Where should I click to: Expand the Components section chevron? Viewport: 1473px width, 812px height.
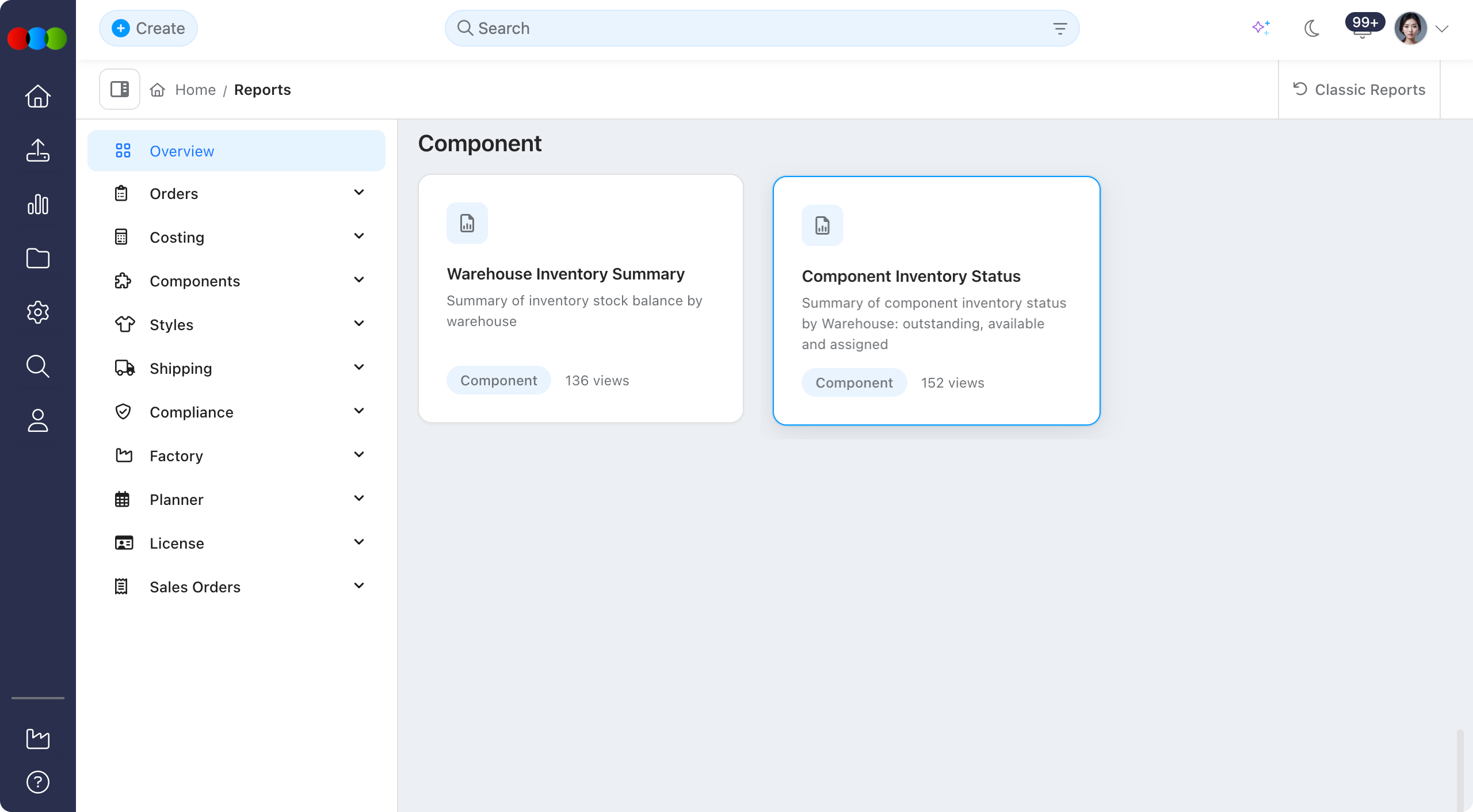(x=359, y=280)
